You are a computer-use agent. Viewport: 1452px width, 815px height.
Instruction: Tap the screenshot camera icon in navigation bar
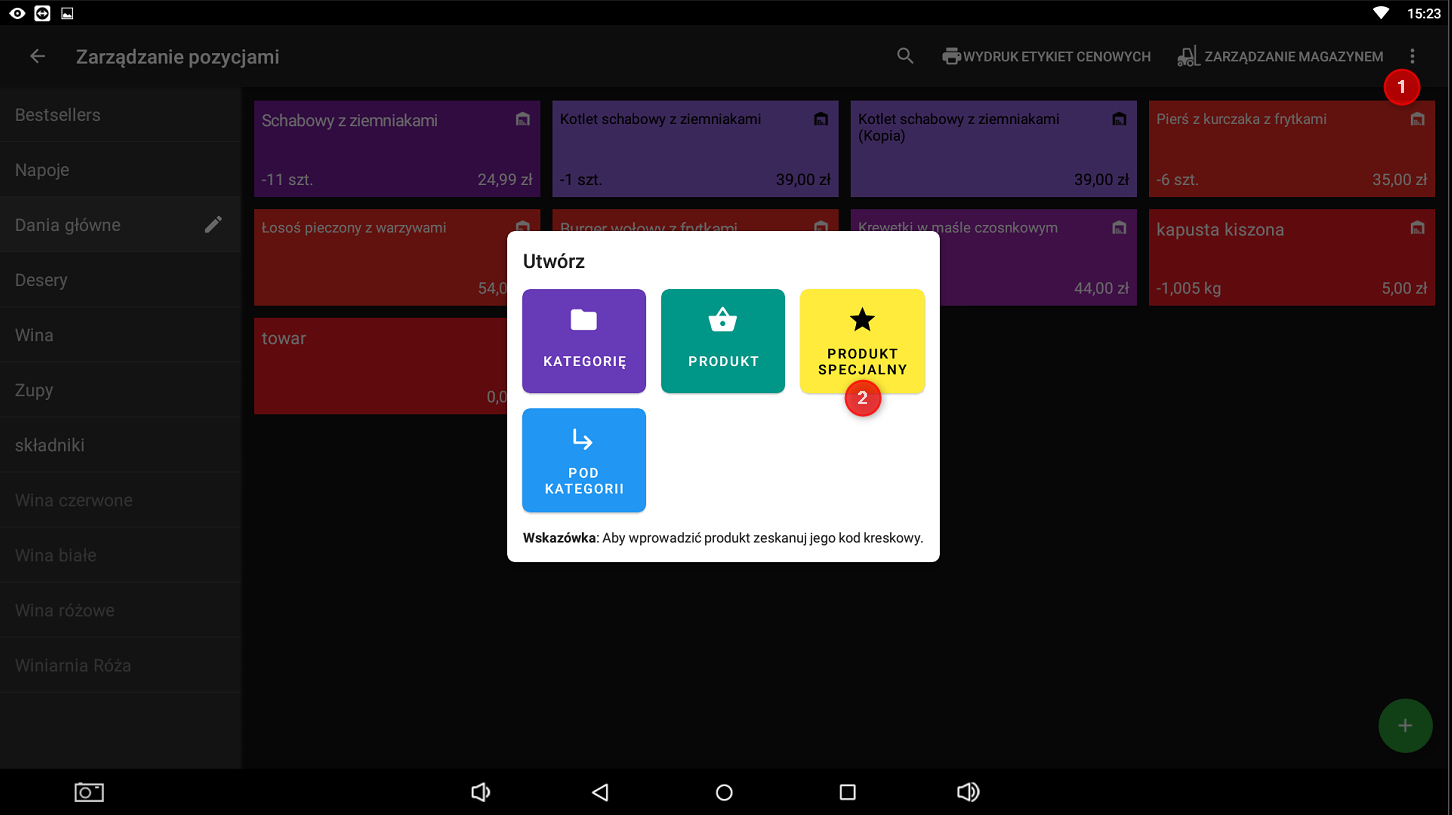pyautogui.click(x=89, y=792)
